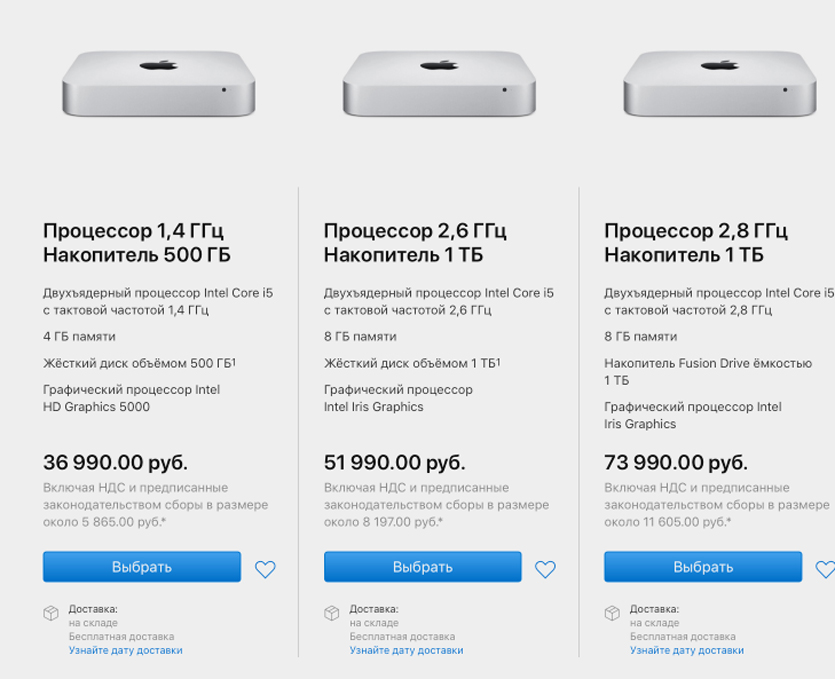Click heading Процессор 2,8 ГГц Накопитель 1 ТБ
Viewport: 835px width, 679px height.
point(696,243)
